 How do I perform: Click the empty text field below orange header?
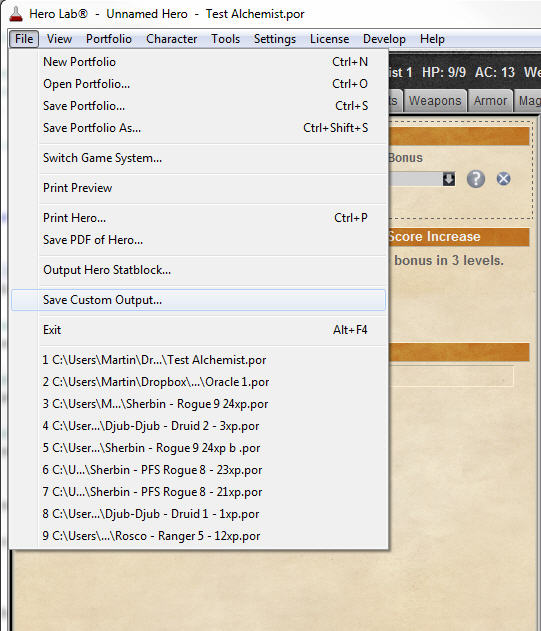[451, 376]
